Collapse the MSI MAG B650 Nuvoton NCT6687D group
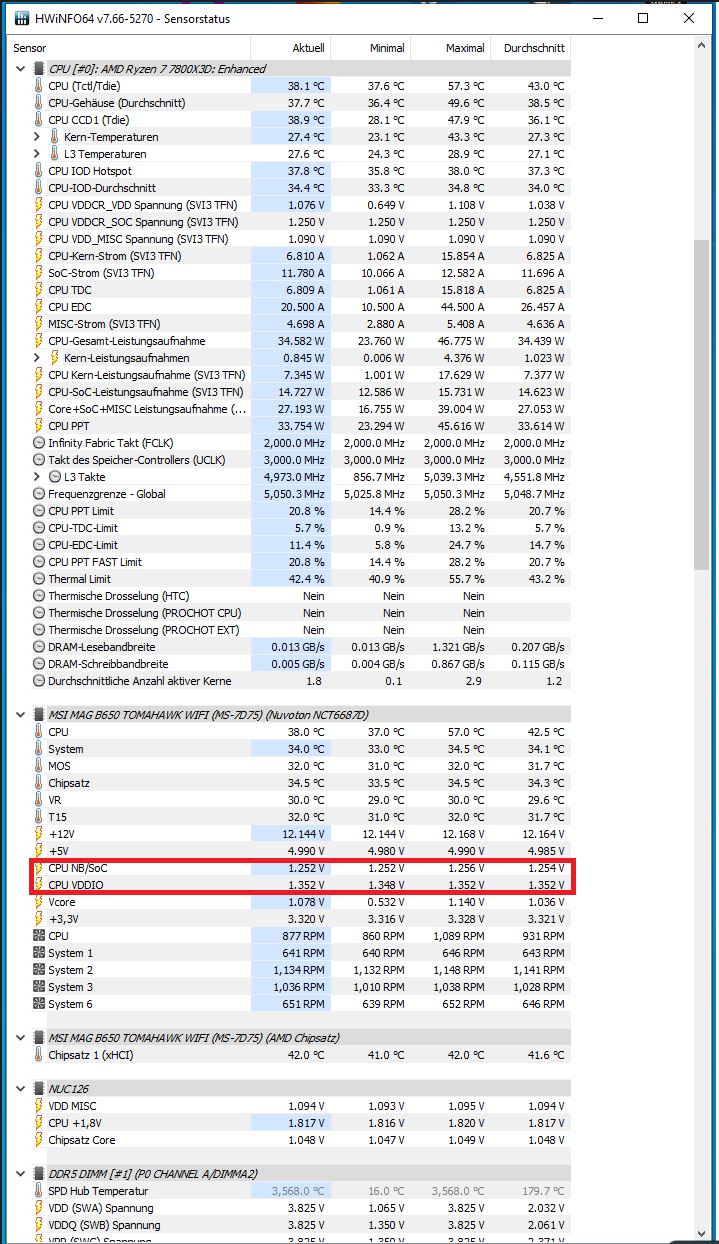 (21, 715)
